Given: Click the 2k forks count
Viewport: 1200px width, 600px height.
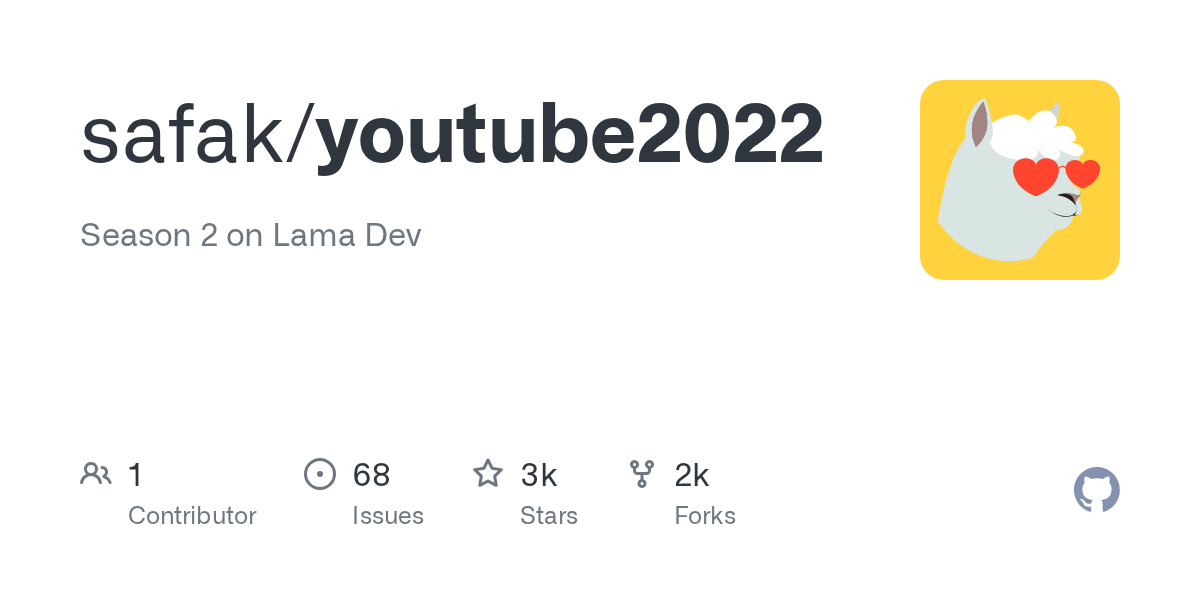Looking at the screenshot, I should click(692, 475).
